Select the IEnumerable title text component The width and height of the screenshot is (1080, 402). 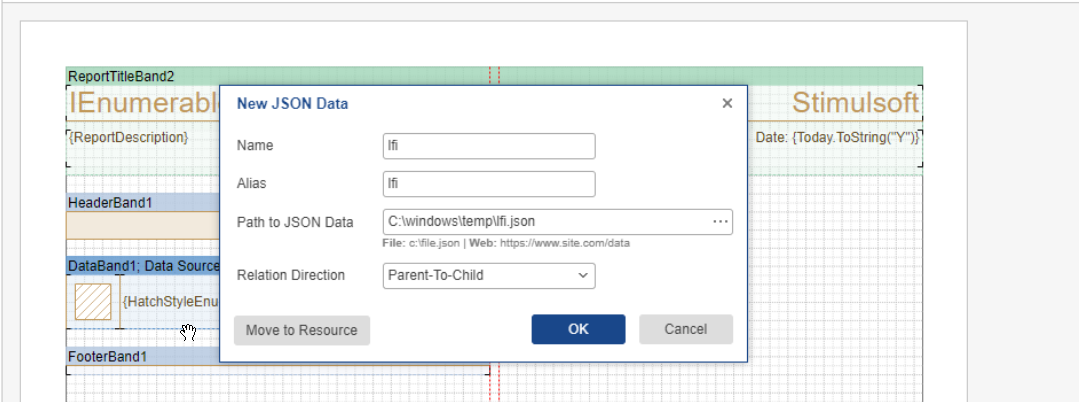pos(142,103)
